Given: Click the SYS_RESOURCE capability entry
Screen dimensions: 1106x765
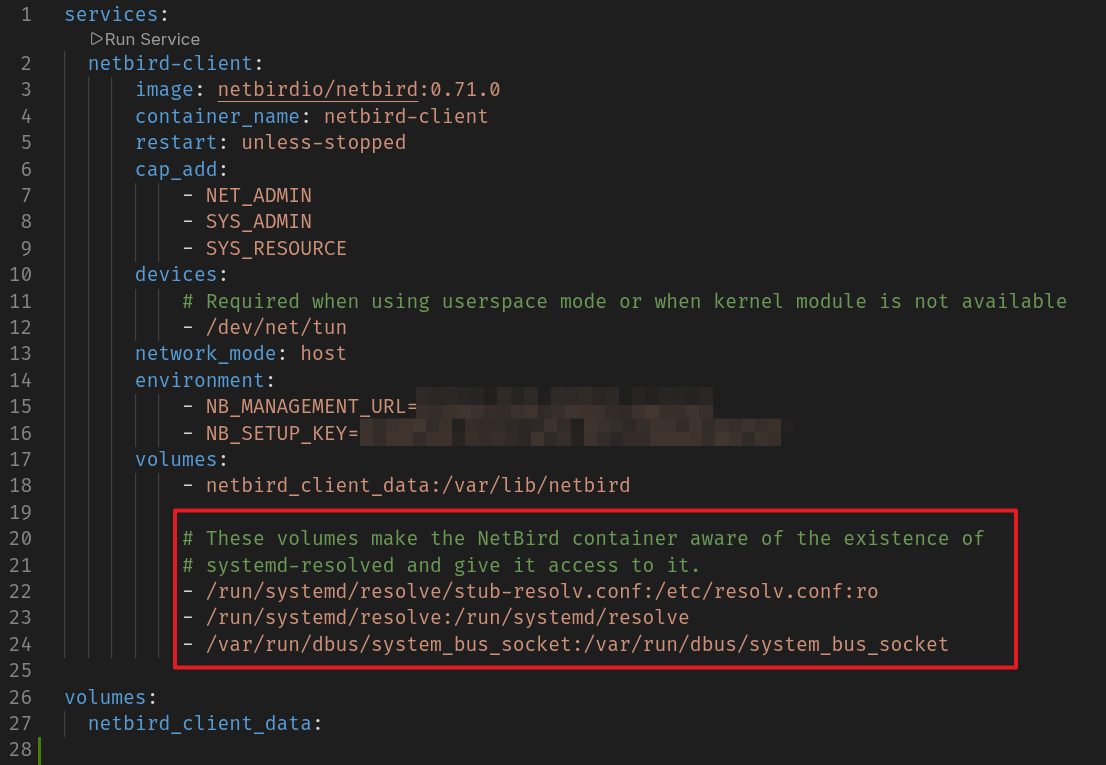Looking at the screenshot, I should 276,248.
